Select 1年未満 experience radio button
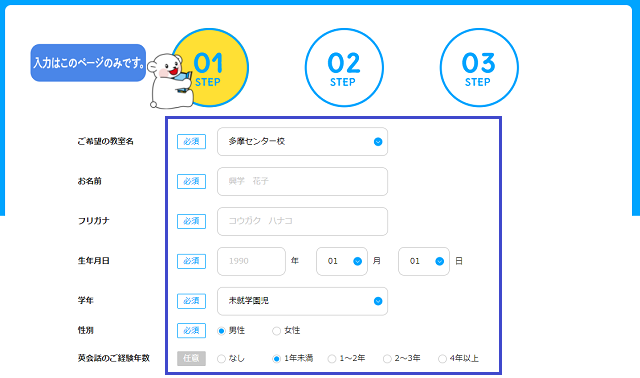The image size is (640, 378). point(276,359)
